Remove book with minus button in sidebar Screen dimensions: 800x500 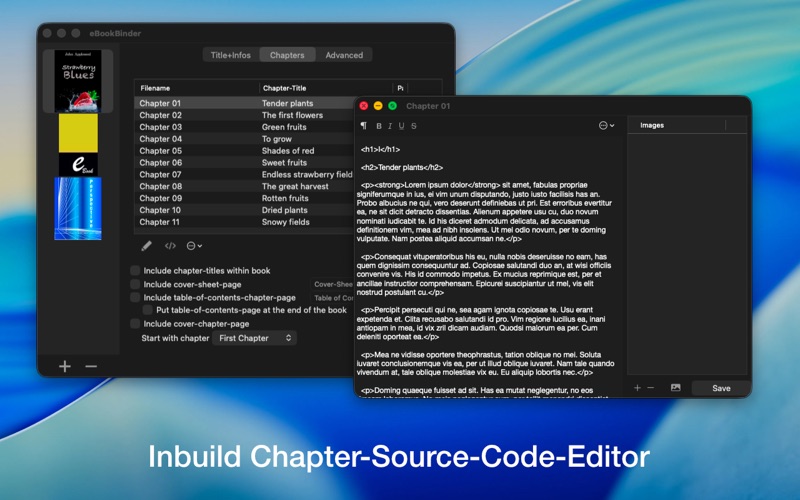tap(91, 366)
